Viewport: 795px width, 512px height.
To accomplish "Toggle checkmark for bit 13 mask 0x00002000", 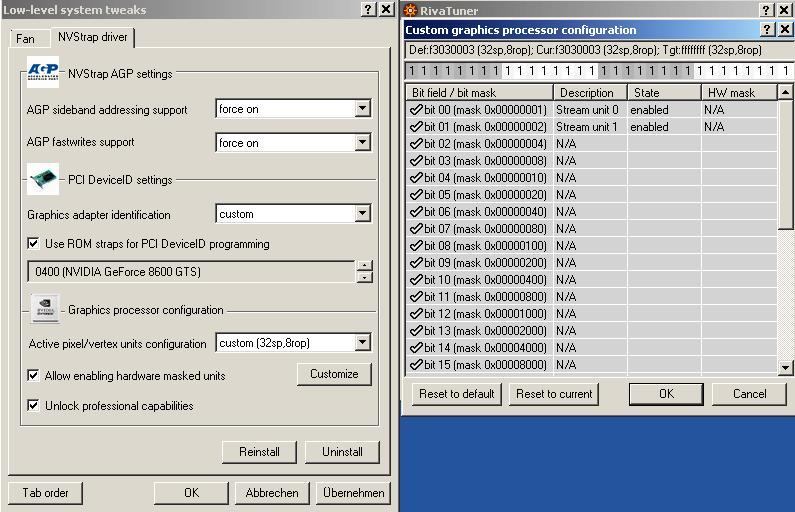I will 416,331.
